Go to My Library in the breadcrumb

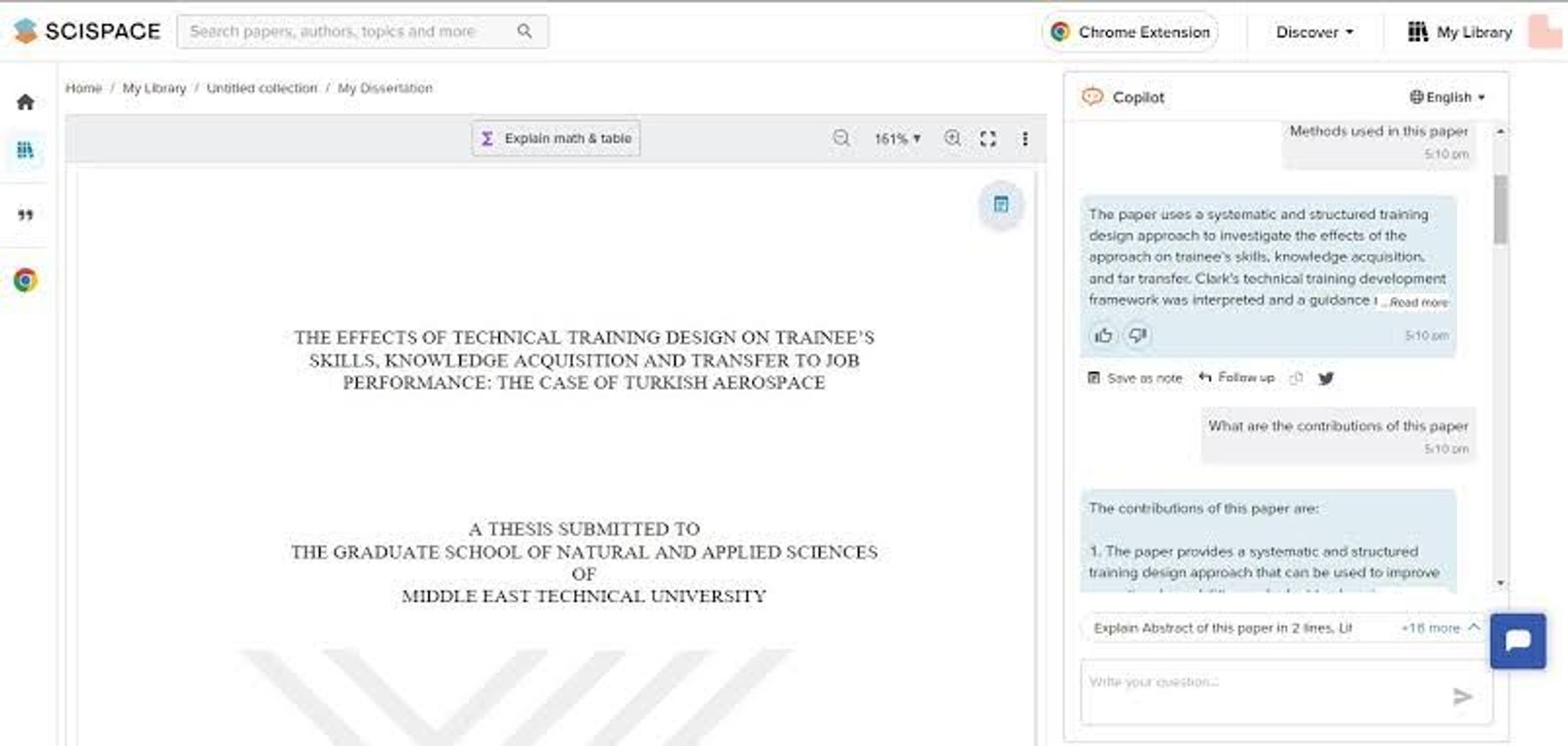(x=154, y=88)
